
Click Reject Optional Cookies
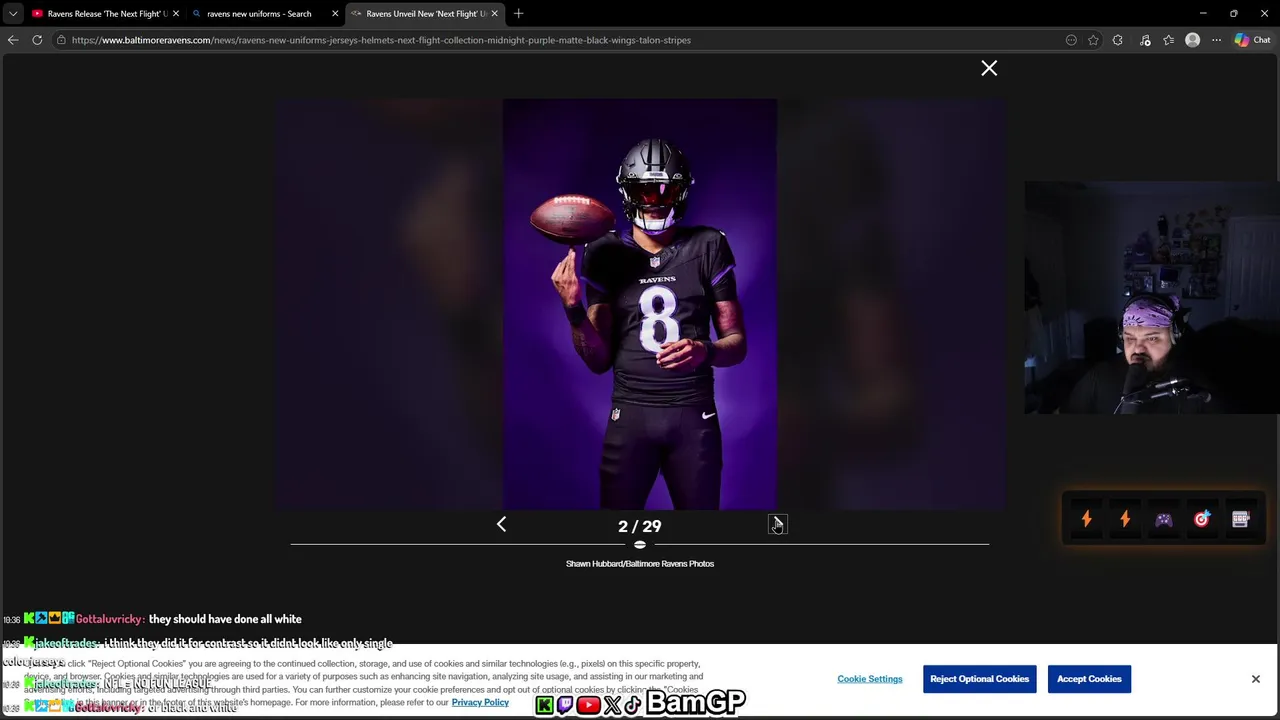click(x=979, y=679)
